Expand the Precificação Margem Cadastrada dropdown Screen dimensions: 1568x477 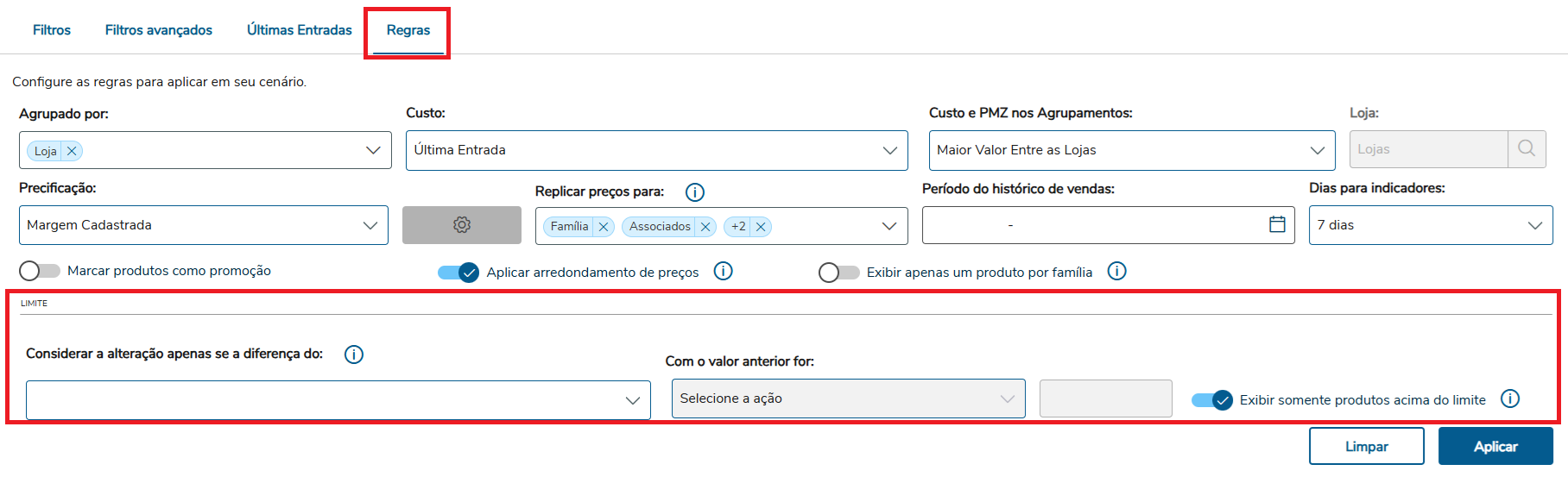(x=203, y=225)
